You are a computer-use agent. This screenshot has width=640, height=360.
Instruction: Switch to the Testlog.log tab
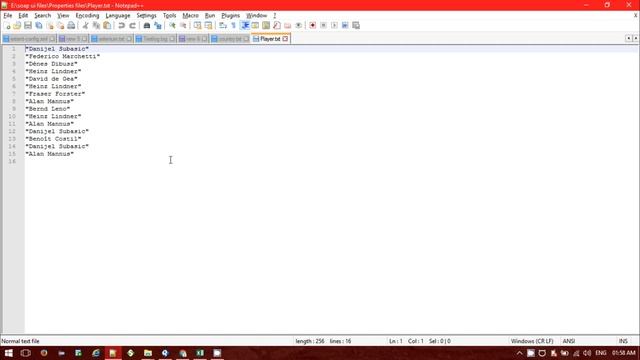pos(155,39)
